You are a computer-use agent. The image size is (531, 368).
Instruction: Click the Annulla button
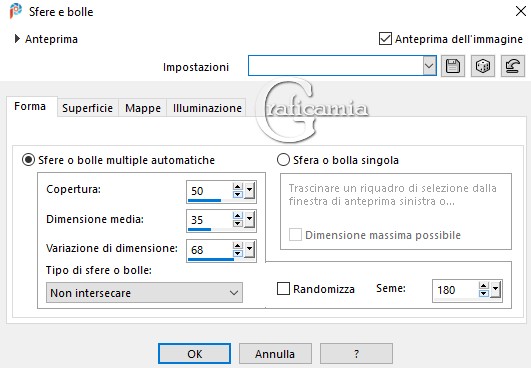(x=275, y=354)
